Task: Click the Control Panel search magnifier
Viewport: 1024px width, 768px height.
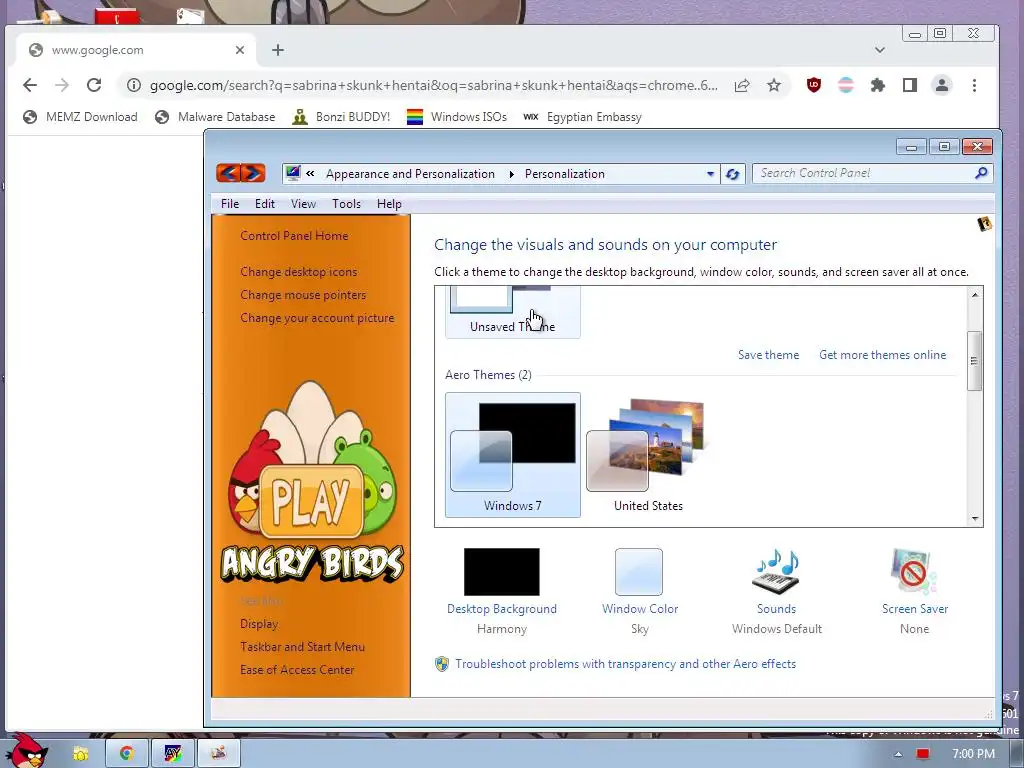Action: pyautogui.click(x=981, y=173)
